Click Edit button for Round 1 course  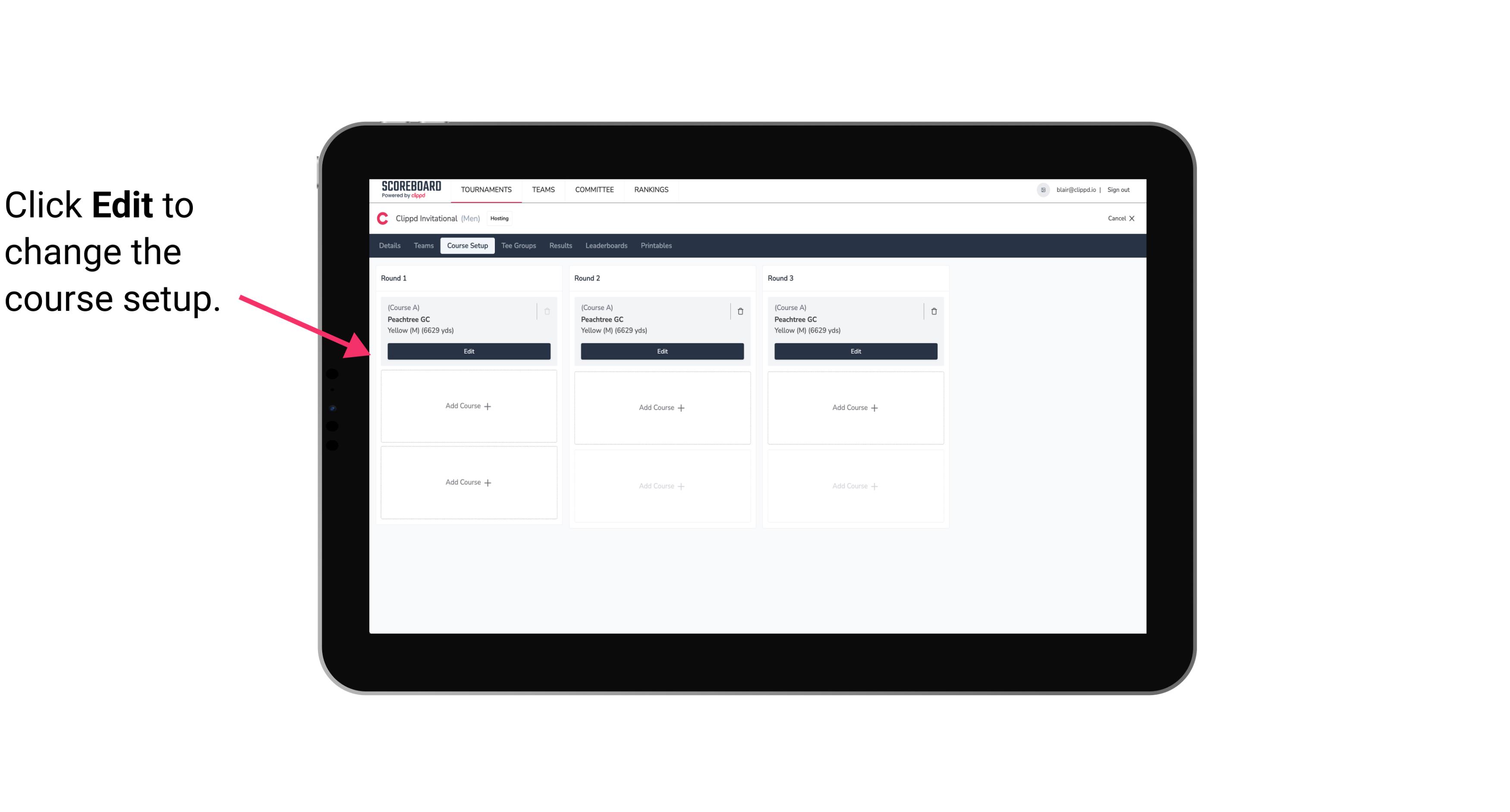coord(469,350)
